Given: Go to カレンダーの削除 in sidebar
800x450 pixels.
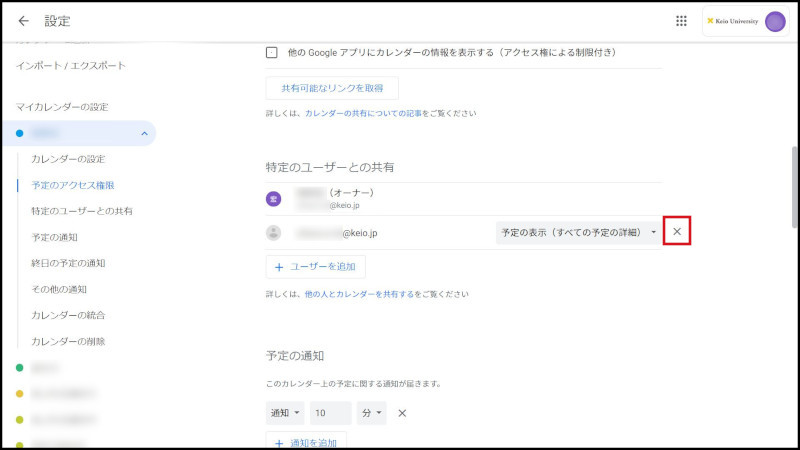Looking at the screenshot, I should [x=68, y=341].
